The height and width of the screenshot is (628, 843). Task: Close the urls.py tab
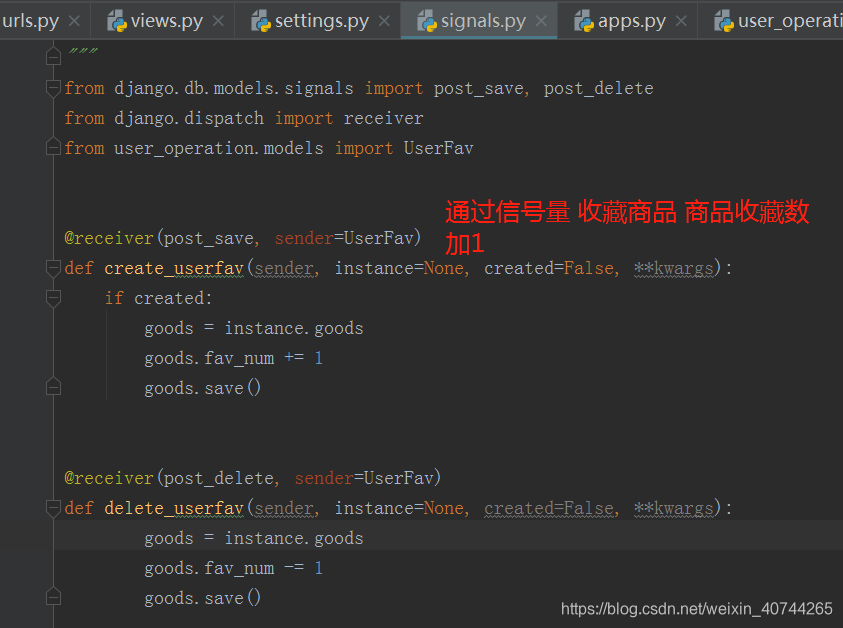[x=74, y=21]
